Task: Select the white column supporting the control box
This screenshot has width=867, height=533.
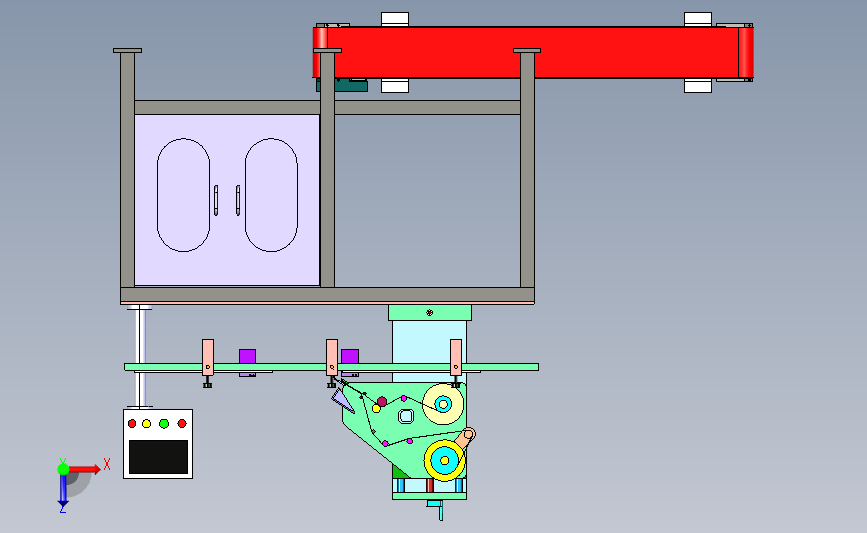Action: [x=141, y=357]
